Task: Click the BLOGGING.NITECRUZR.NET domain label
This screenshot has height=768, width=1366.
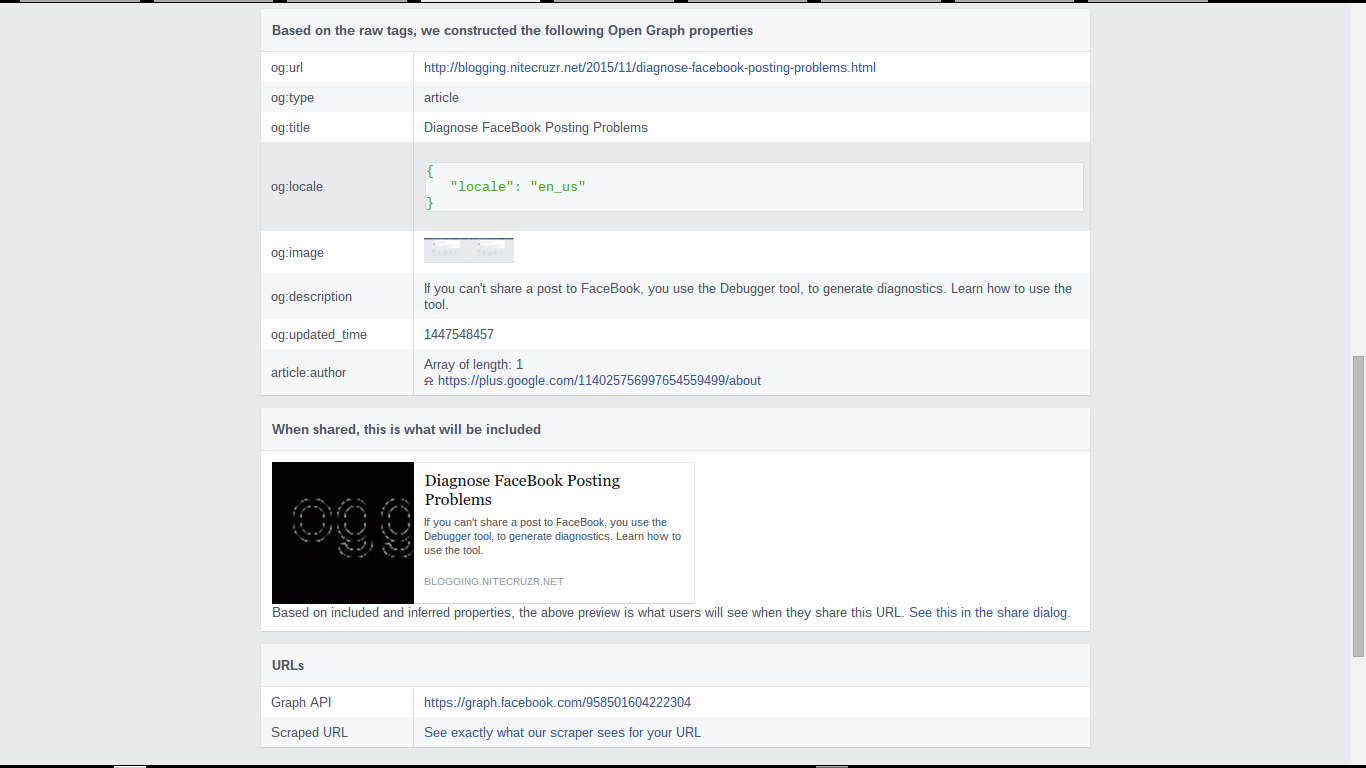Action: pos(493,581)
